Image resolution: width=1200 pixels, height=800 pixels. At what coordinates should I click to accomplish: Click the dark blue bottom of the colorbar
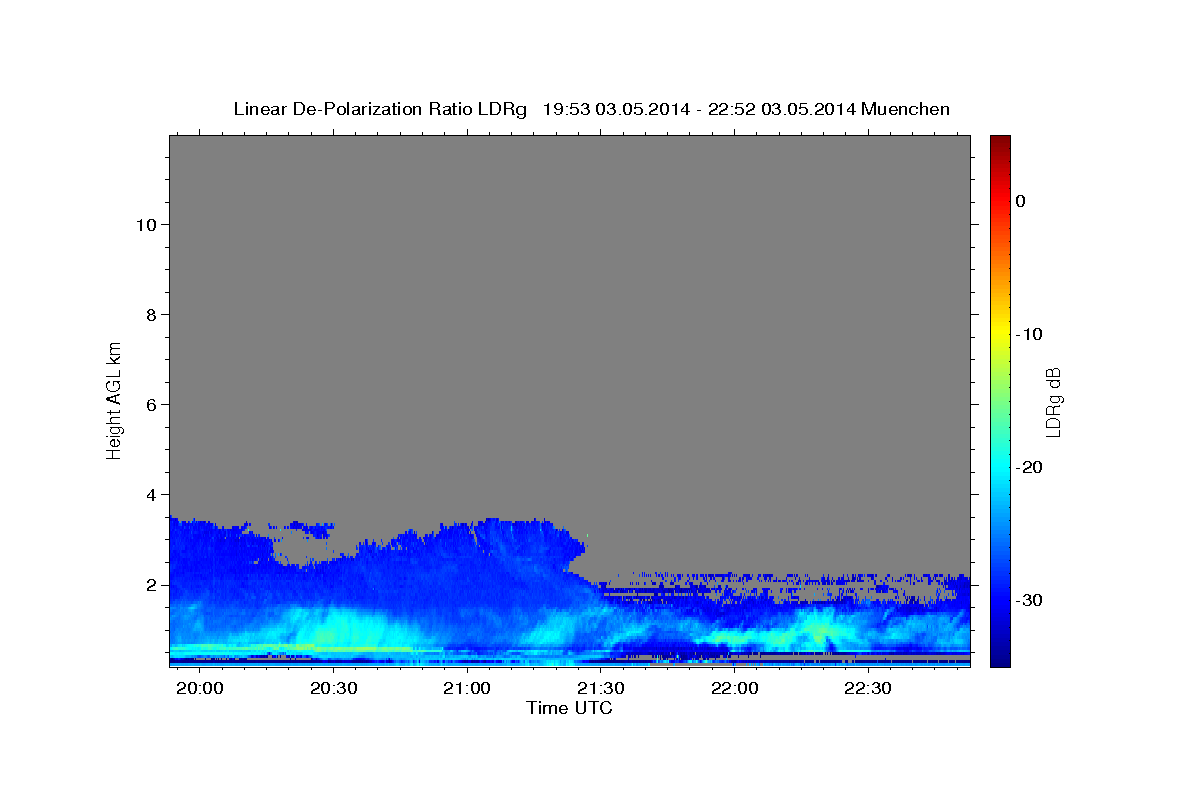pos(1000,658)
